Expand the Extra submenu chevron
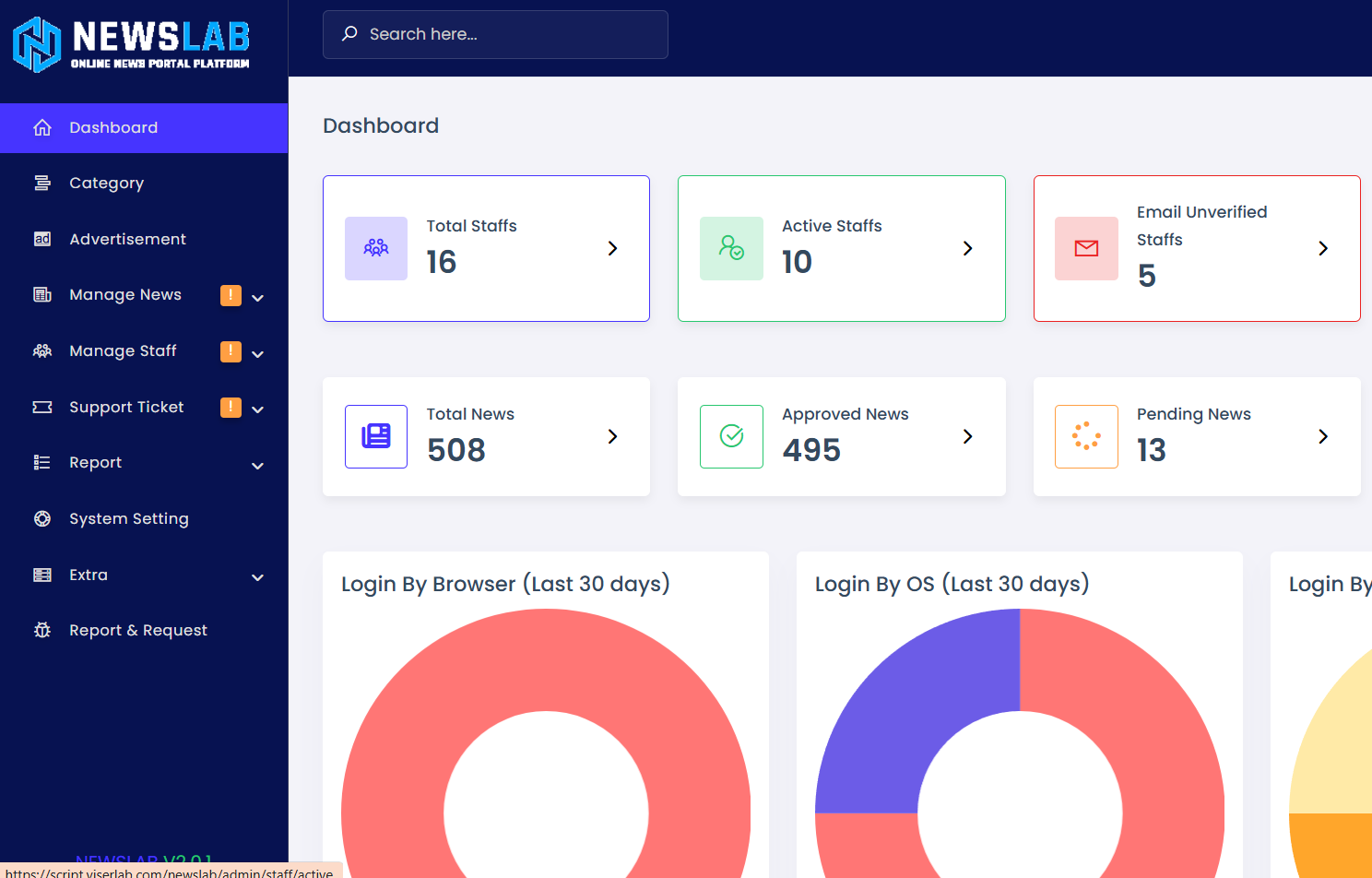Image resolution: width=1372 pixels, height=878 pixels. (258, 577)
